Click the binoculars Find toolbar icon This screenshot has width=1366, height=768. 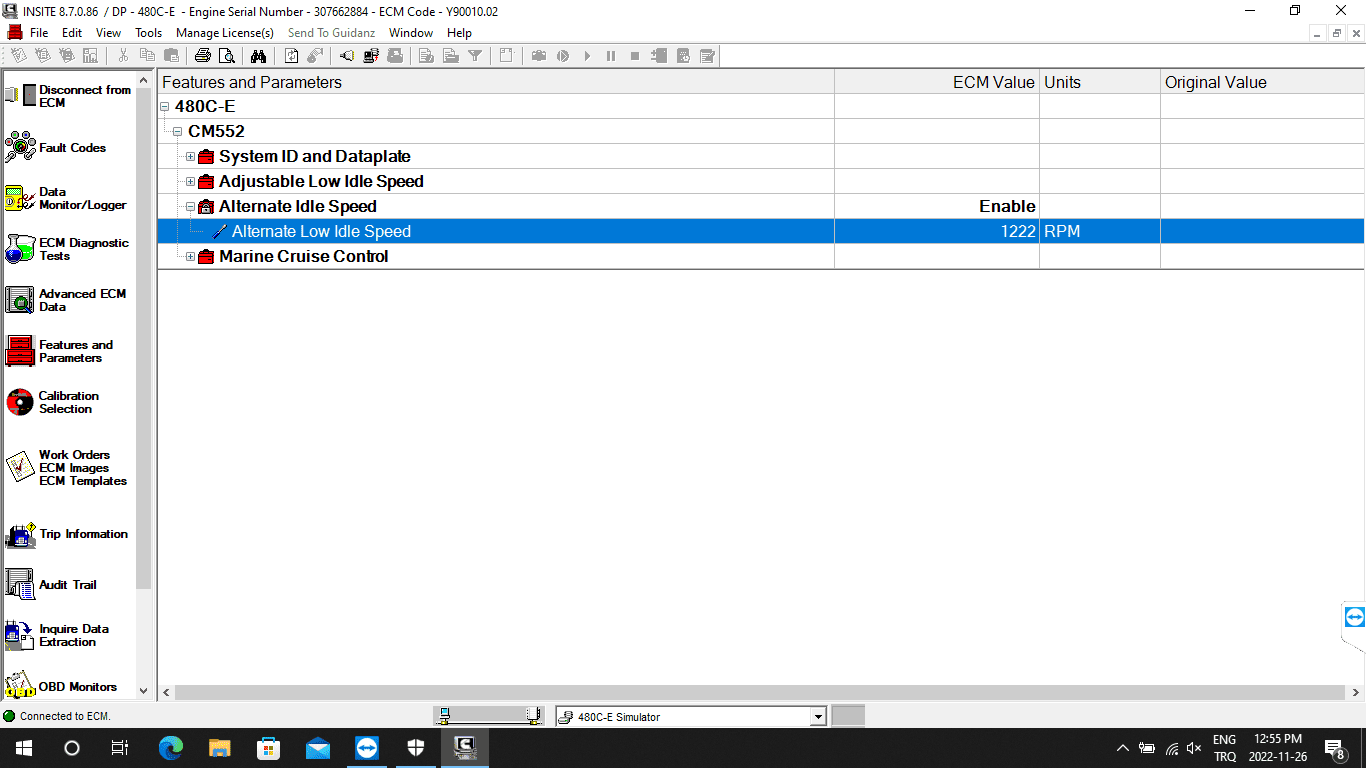click(258, 56)
